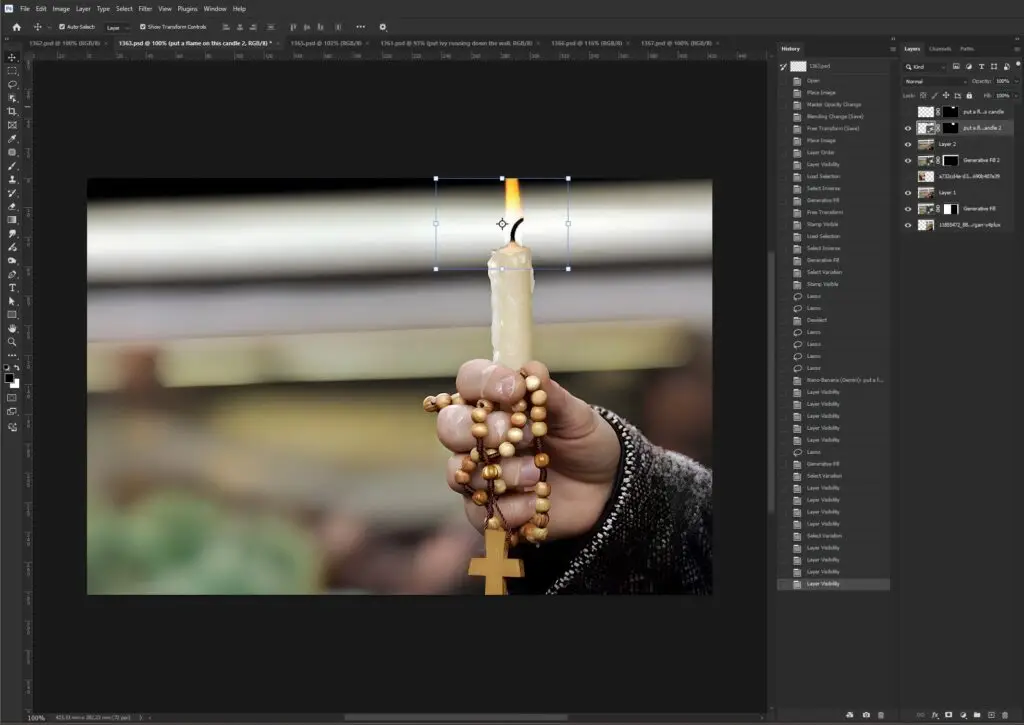The width and height of the screenshot is (1024, 725).
Task: Hide the Layer 2 layer visibility
Action: click(x=908, y=144)
